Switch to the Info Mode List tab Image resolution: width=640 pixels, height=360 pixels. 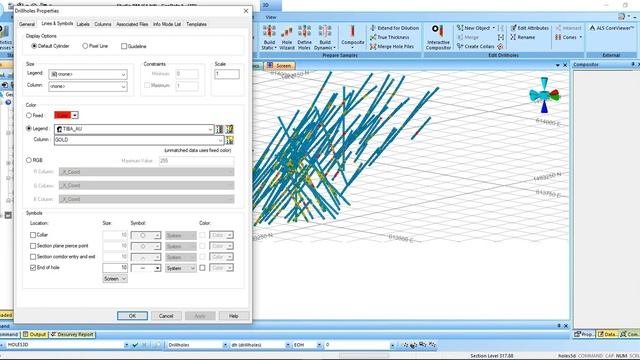pos(167,24)
